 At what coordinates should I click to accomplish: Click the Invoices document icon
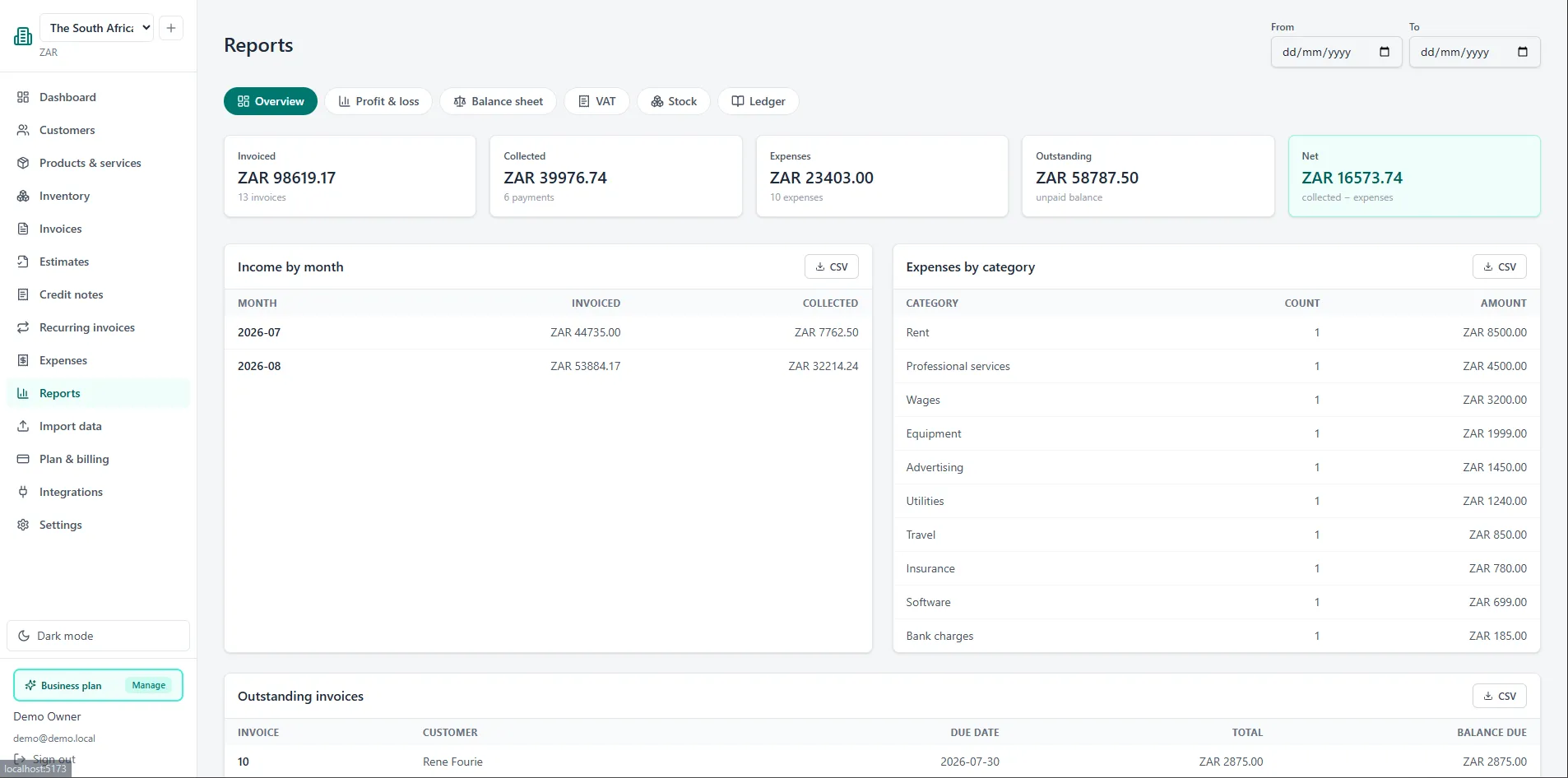click(23, 229)
